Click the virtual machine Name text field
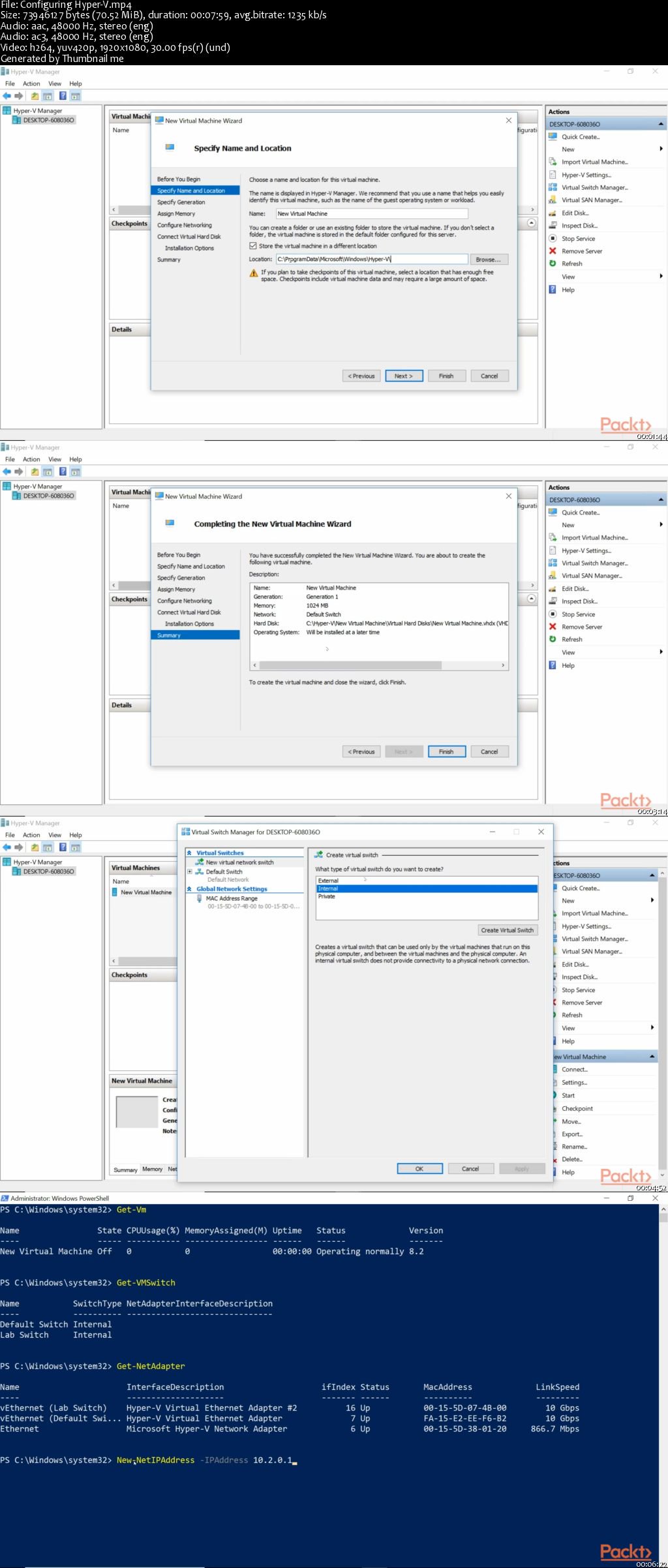This screenshot has height=1568, width=668. click(372, 214)
